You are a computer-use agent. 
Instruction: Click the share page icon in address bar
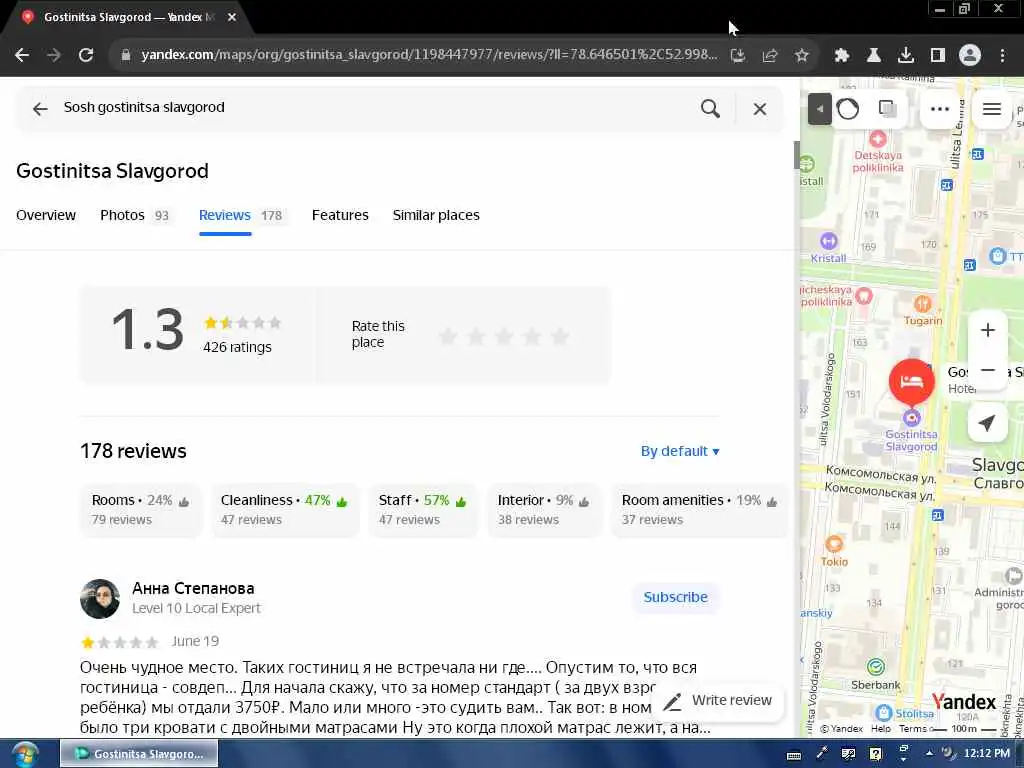(x=770, y=56)
